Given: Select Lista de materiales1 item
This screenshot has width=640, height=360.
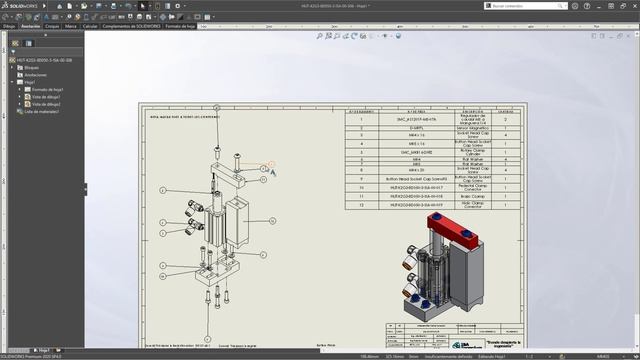Looking at the screenshot, I should [38, 111].
